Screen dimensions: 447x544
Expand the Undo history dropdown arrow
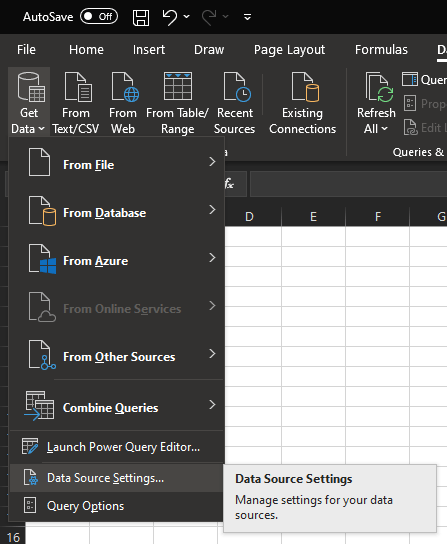pyautogui.click(x=187, y=16)
